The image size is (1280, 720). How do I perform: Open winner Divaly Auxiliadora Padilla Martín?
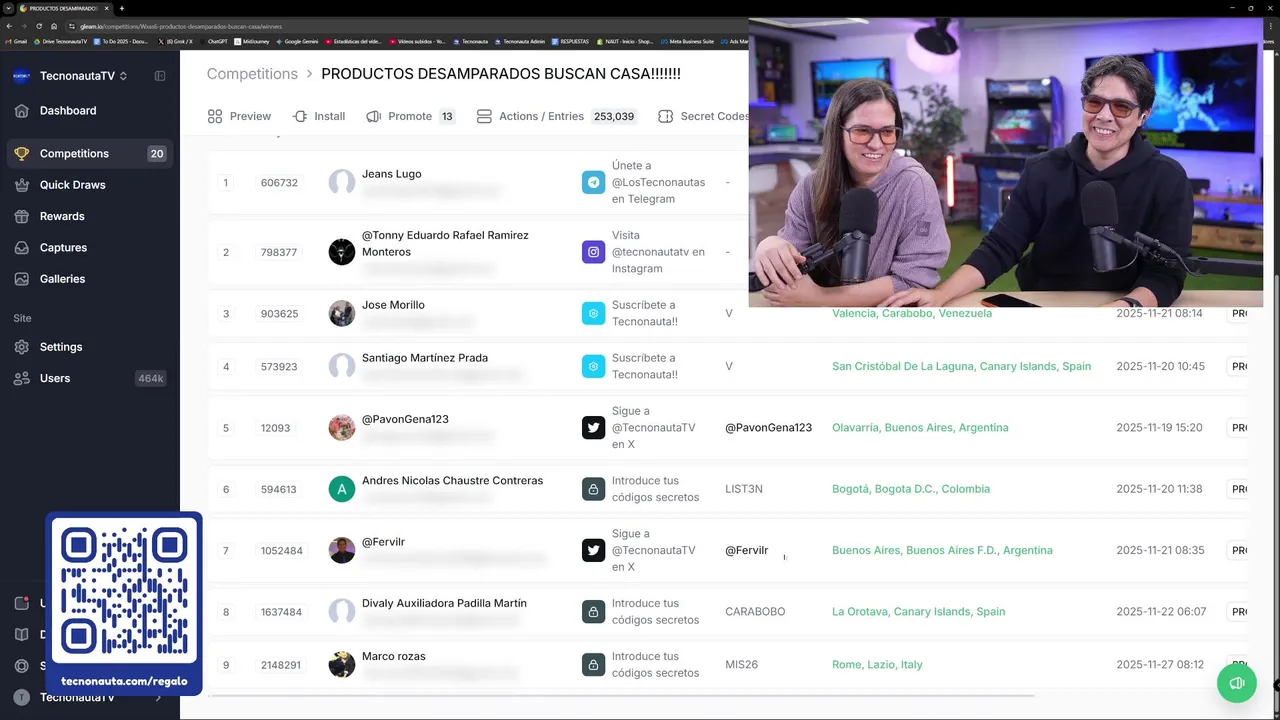[444, 604]
